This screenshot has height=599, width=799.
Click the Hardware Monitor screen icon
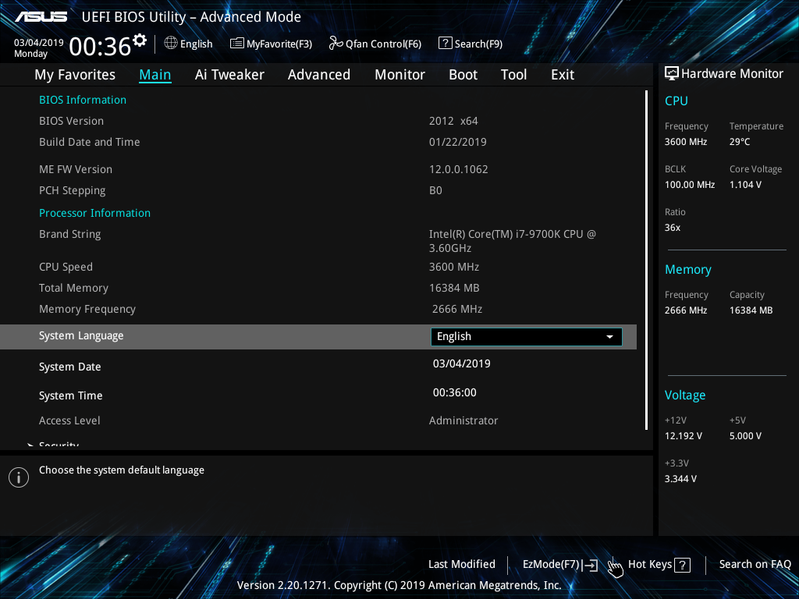click(x=672, y=73)
